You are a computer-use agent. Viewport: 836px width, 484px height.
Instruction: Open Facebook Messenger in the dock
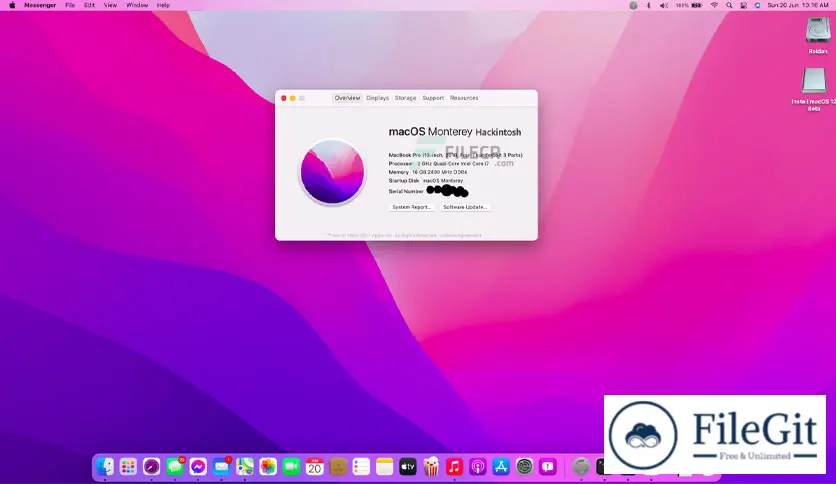click(x=198, y=467)
